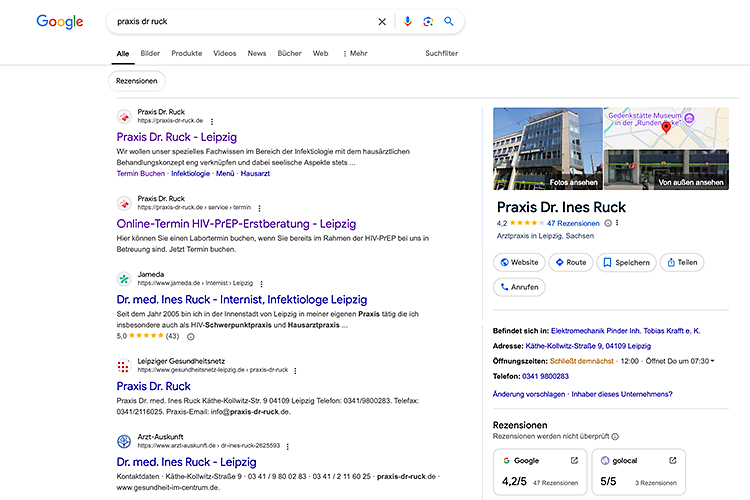Go to Google homepage via logo

[x=59, y=21]
